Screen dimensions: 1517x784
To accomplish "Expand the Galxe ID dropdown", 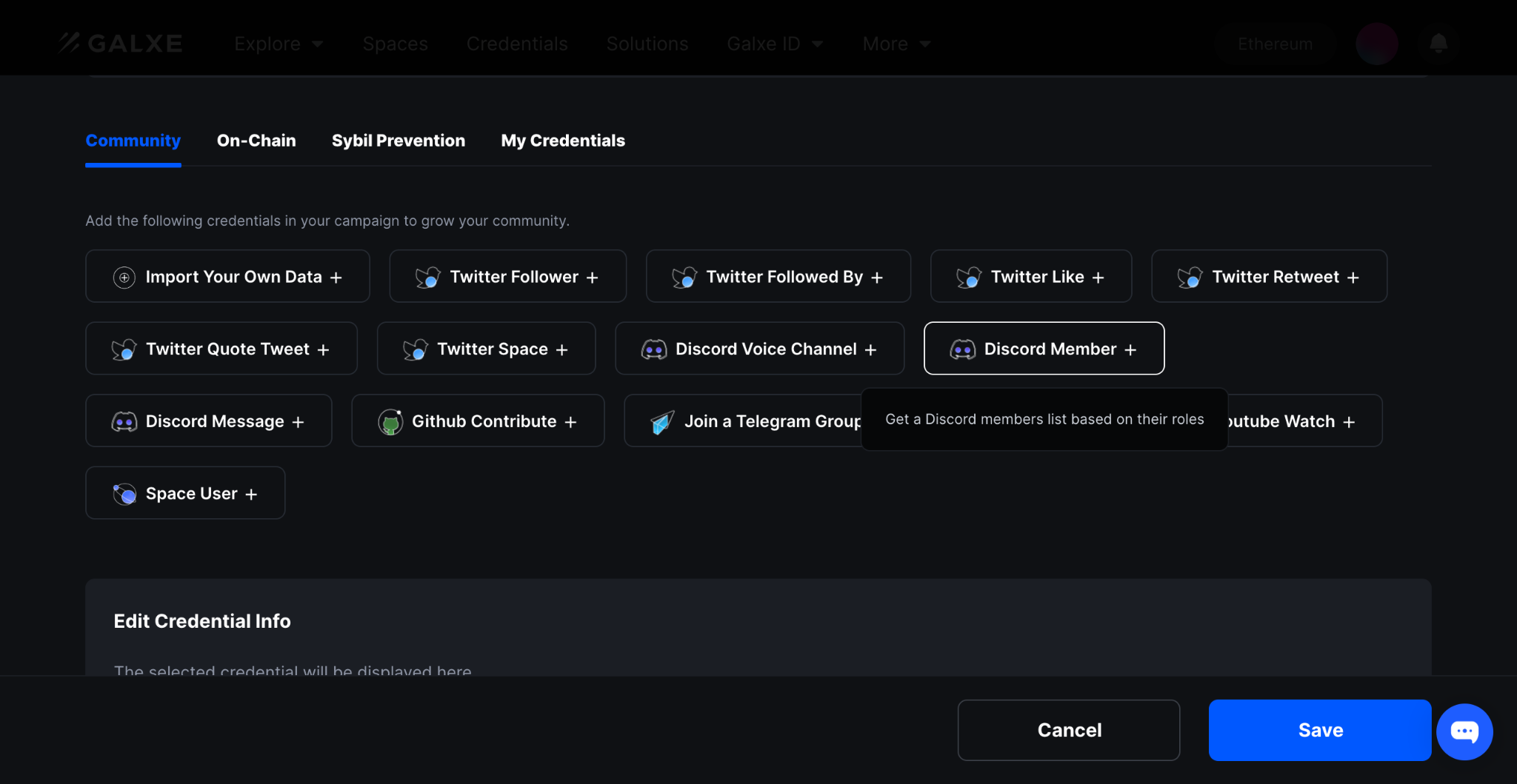I will coord(776,44).
